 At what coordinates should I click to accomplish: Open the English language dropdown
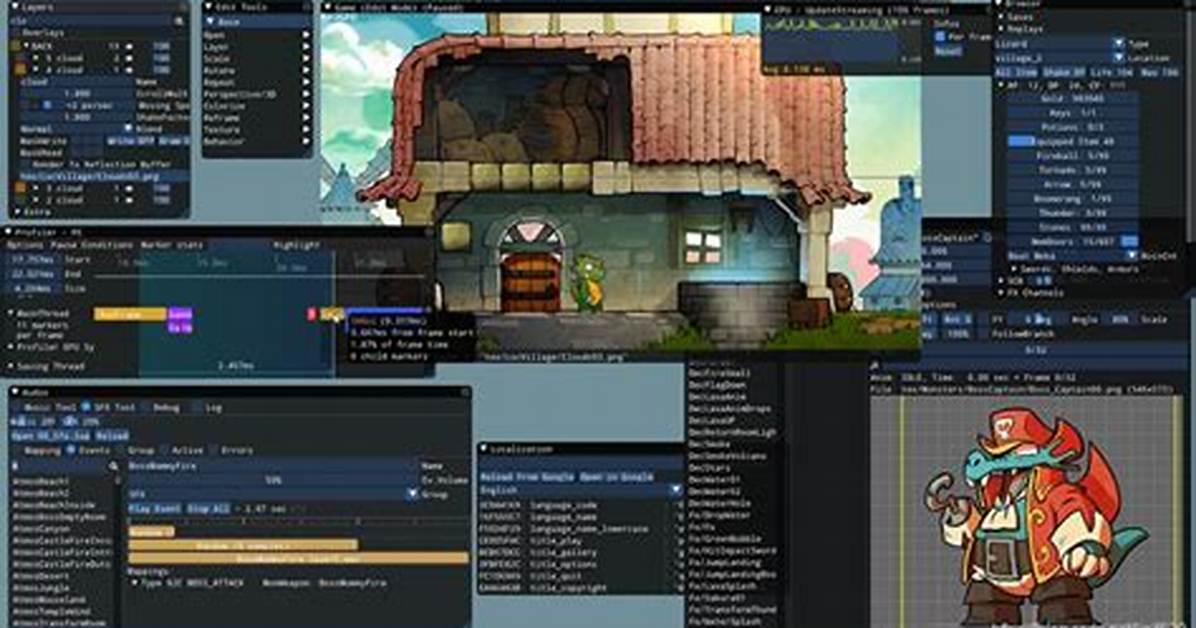click(x=580, y=490)
